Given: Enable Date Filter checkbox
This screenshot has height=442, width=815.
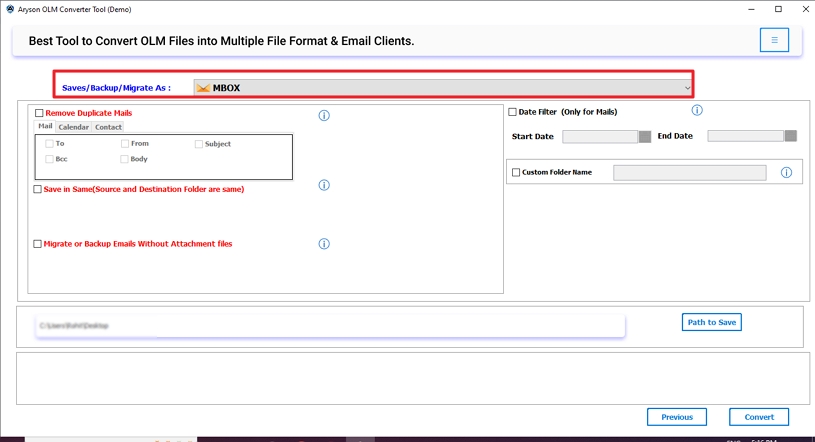Looking at the screenshot, I should tap(512, 112).
